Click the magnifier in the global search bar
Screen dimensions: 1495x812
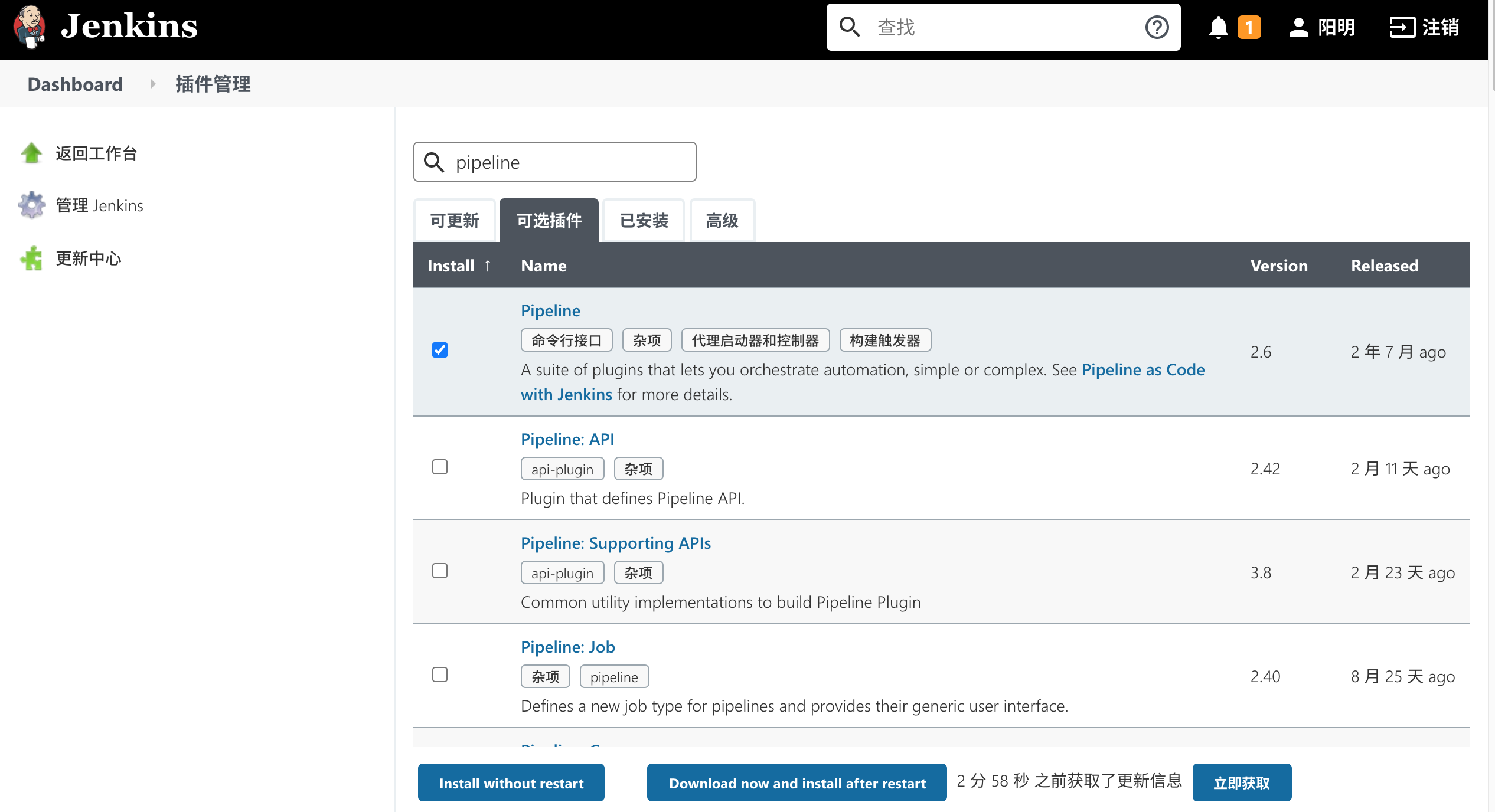tap(850, 27)
